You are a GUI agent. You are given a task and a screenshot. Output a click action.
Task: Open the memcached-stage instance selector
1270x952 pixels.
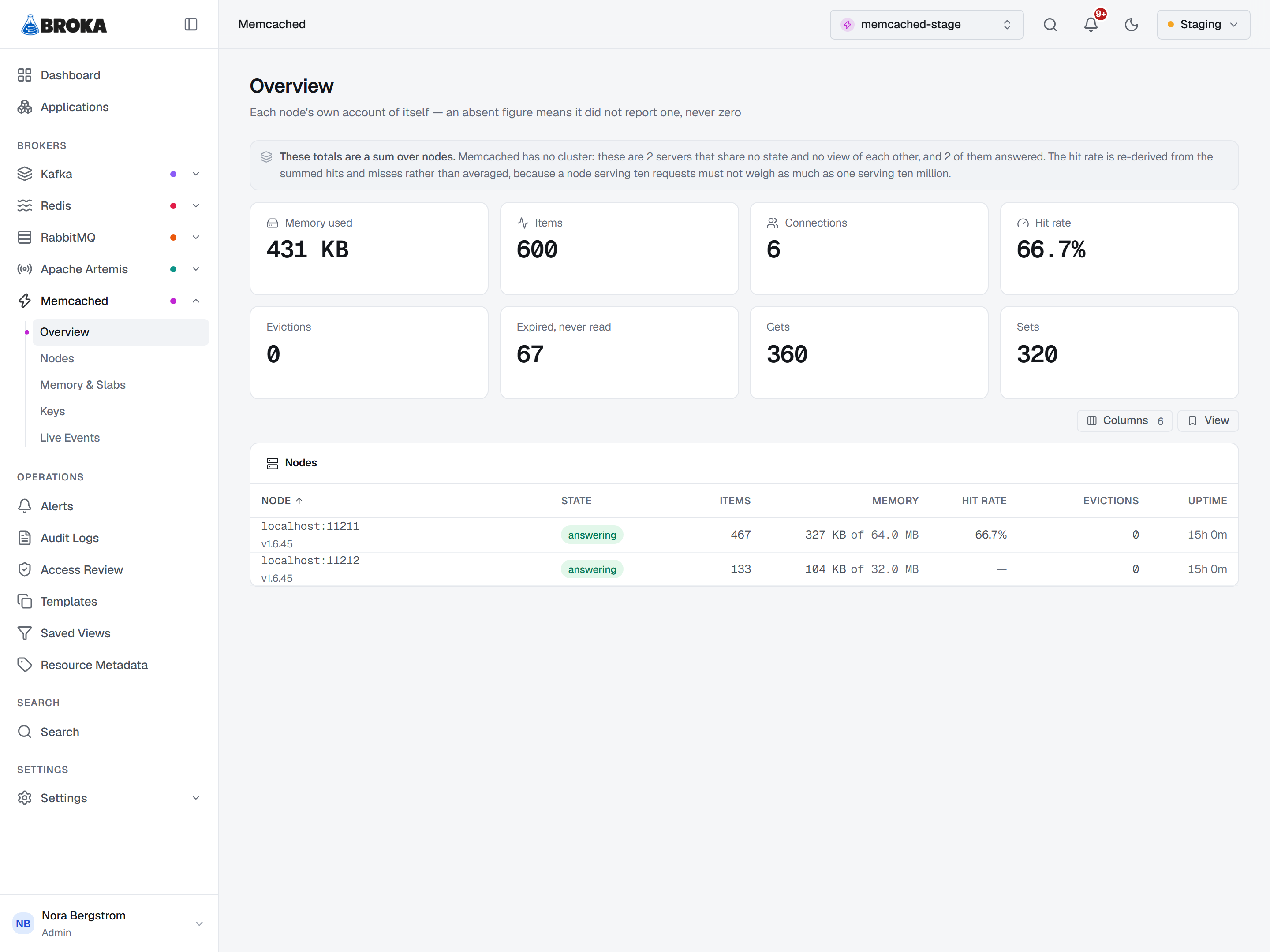click(926, 24)
